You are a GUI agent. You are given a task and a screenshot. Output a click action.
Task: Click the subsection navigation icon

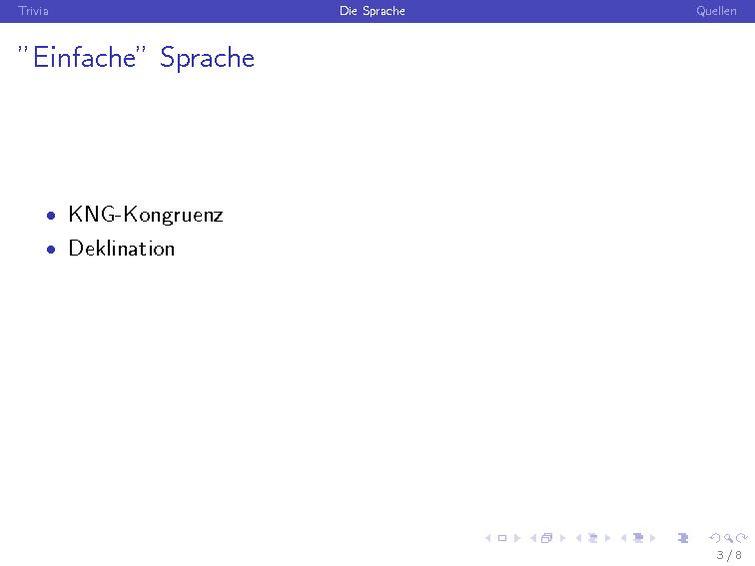(592, 538)
